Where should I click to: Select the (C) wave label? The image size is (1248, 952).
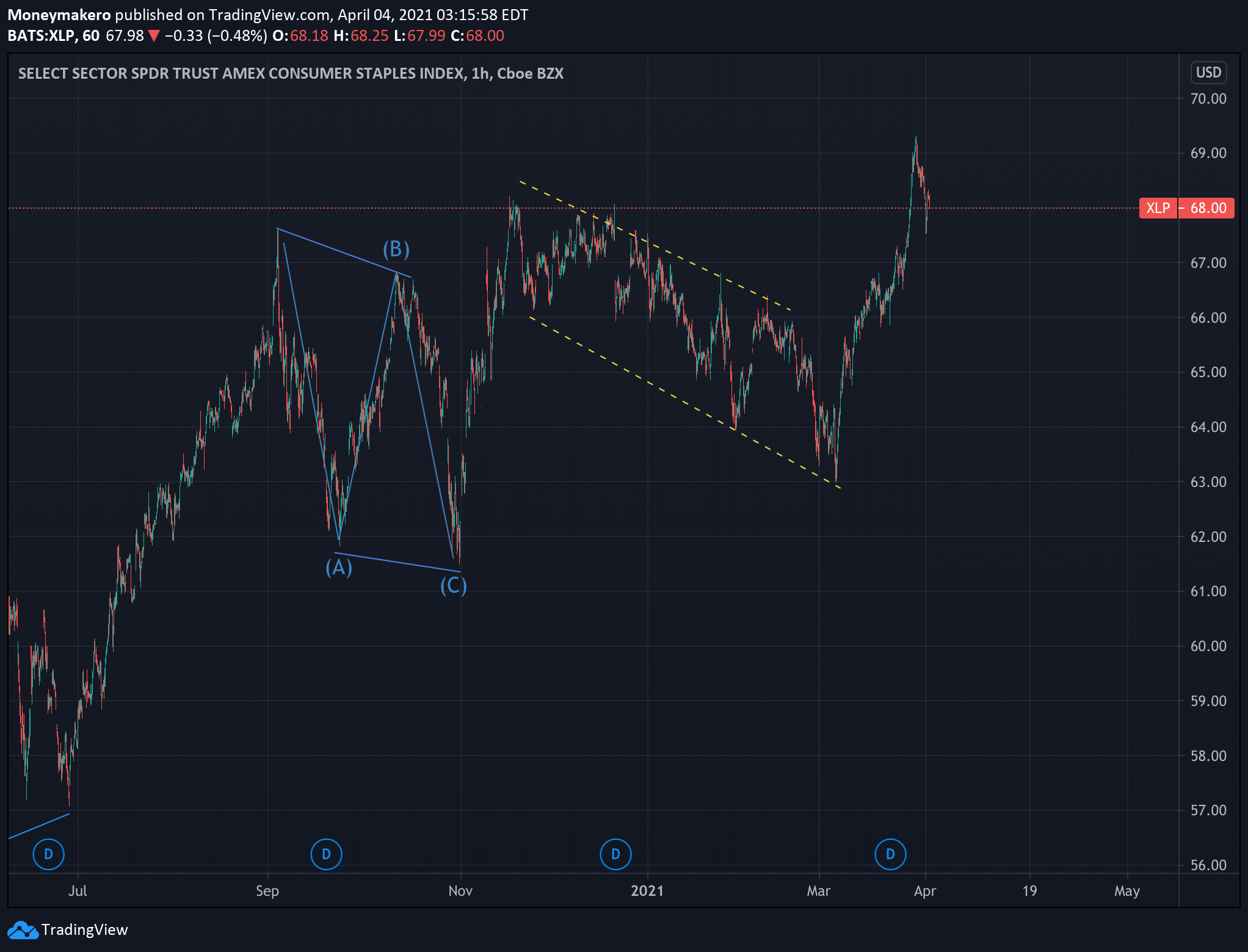pos(454,586)
